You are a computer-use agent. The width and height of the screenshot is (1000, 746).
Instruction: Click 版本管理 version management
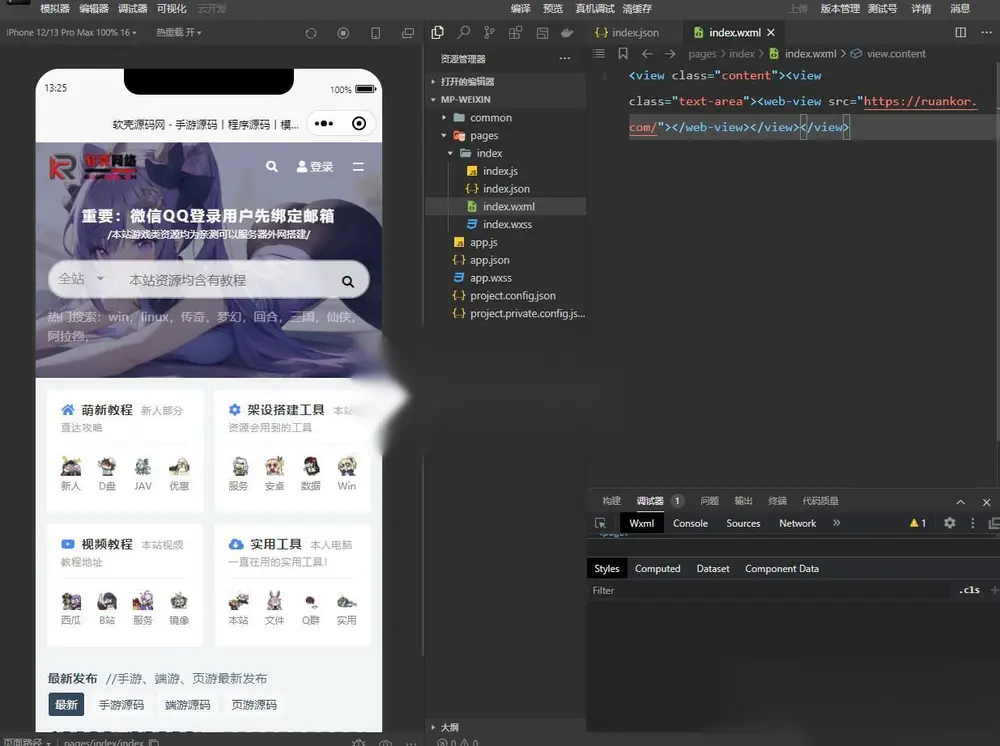(x=840, y=9)
